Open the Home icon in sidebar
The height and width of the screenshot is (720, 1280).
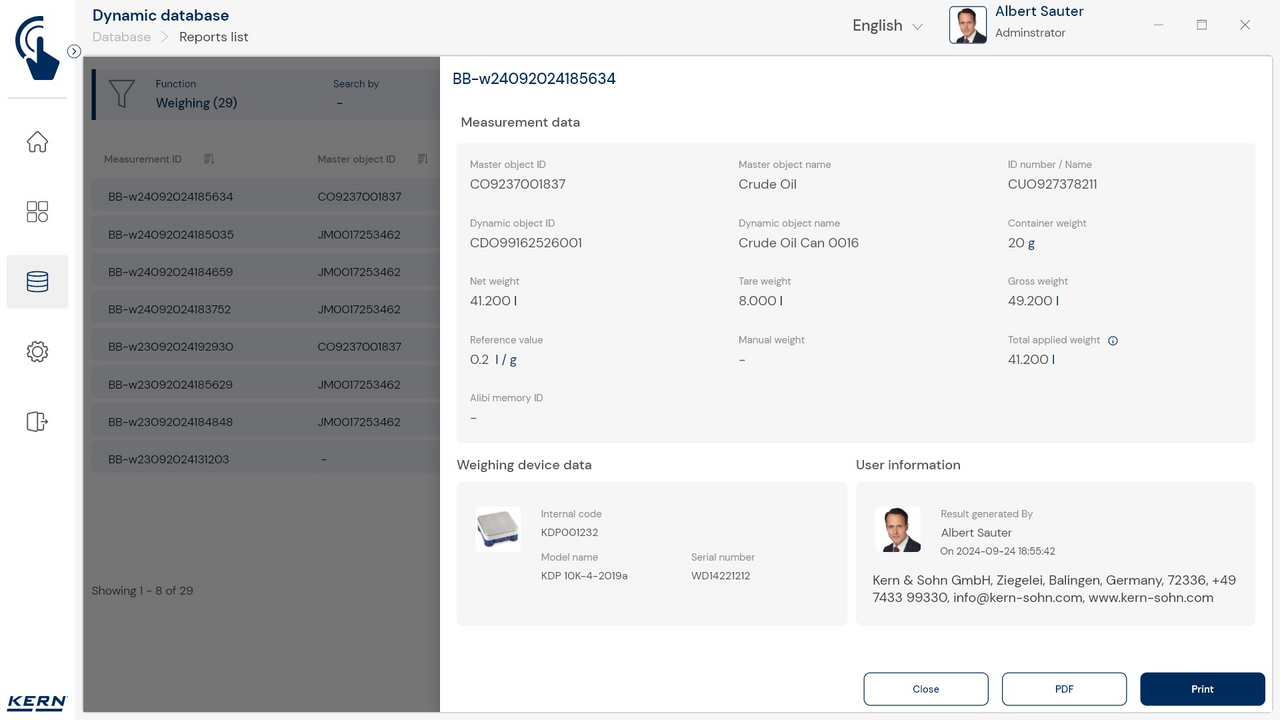(37, 142)
